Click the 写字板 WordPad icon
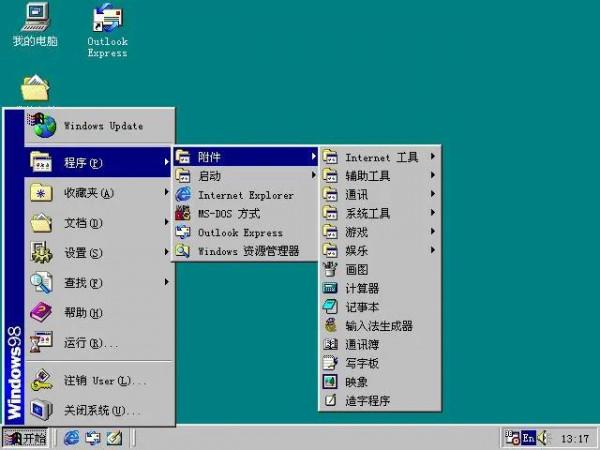This screenshot has height=450, width=600. (x=330, y=363)
